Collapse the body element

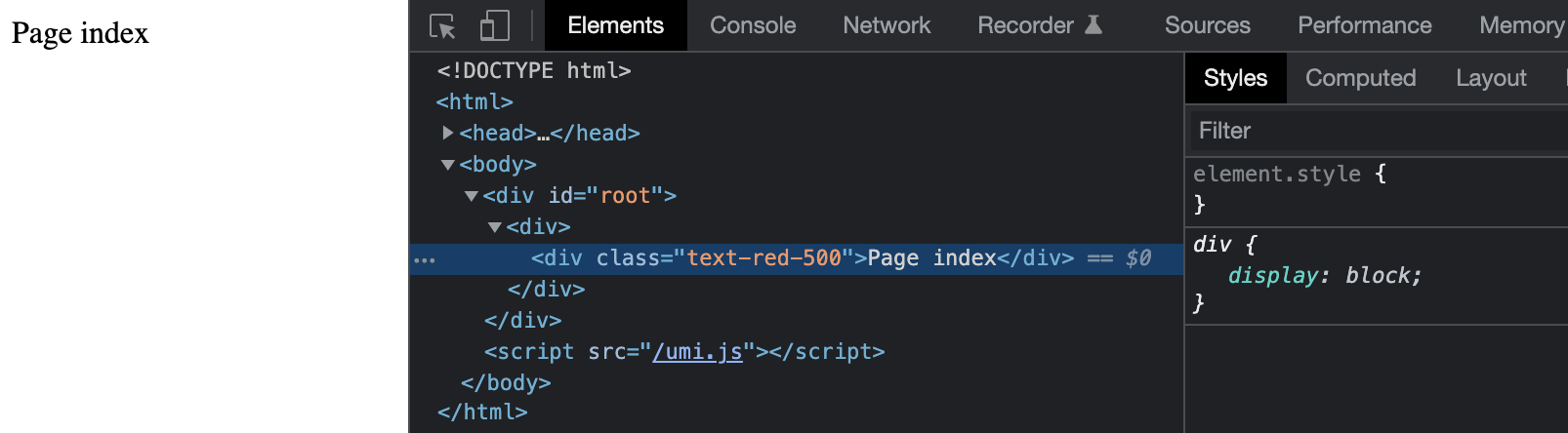tap(447, 165)
